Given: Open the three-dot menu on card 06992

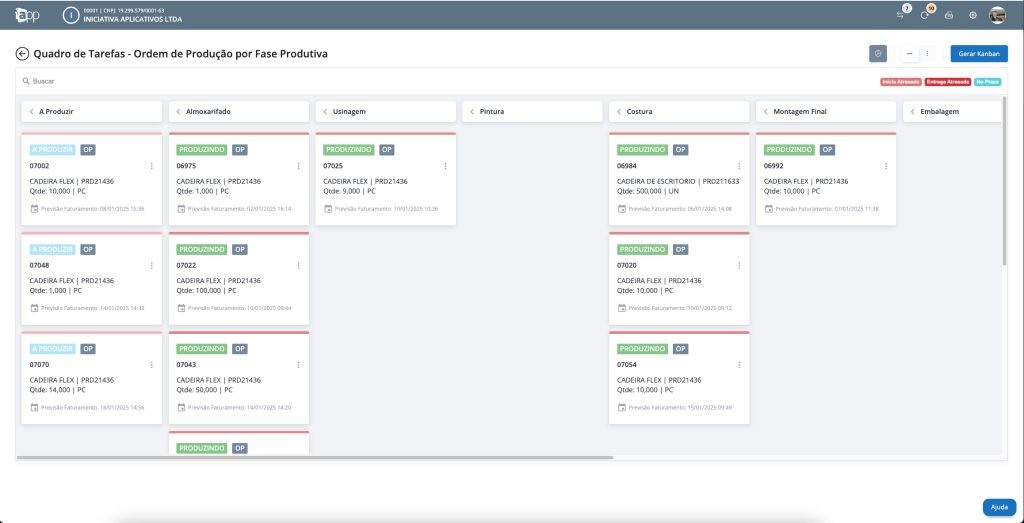Looking at the screenshot, I should pos(886,166).
